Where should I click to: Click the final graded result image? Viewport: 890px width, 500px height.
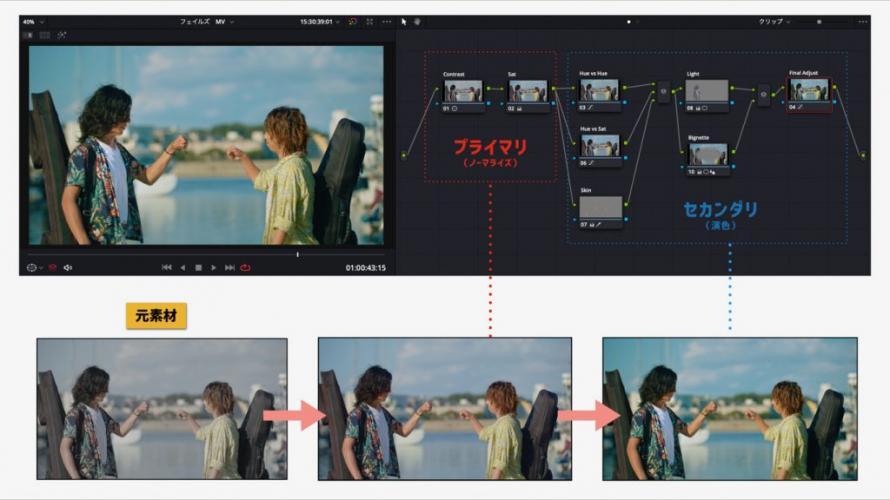tap(730, 409)
